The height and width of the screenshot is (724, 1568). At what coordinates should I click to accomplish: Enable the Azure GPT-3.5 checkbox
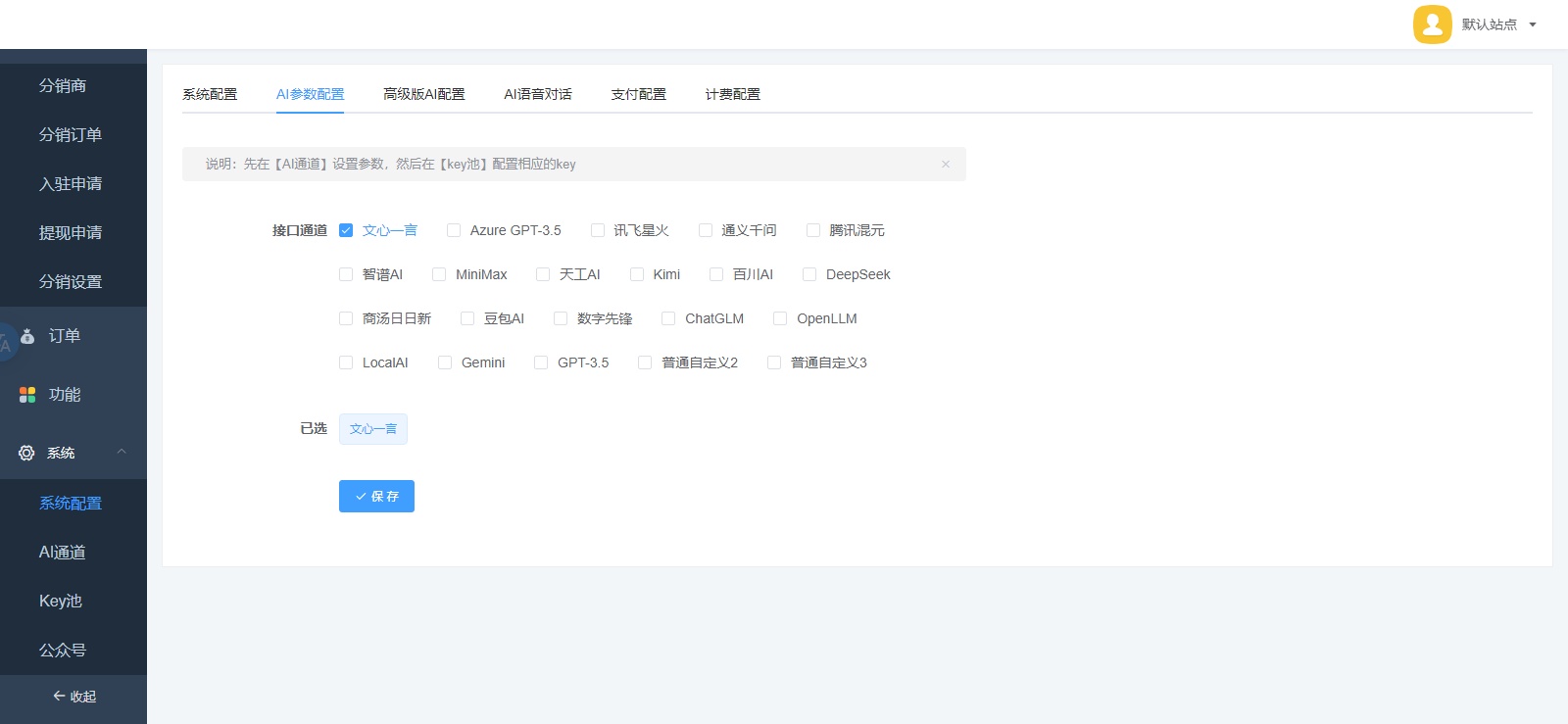pos(454,230)
